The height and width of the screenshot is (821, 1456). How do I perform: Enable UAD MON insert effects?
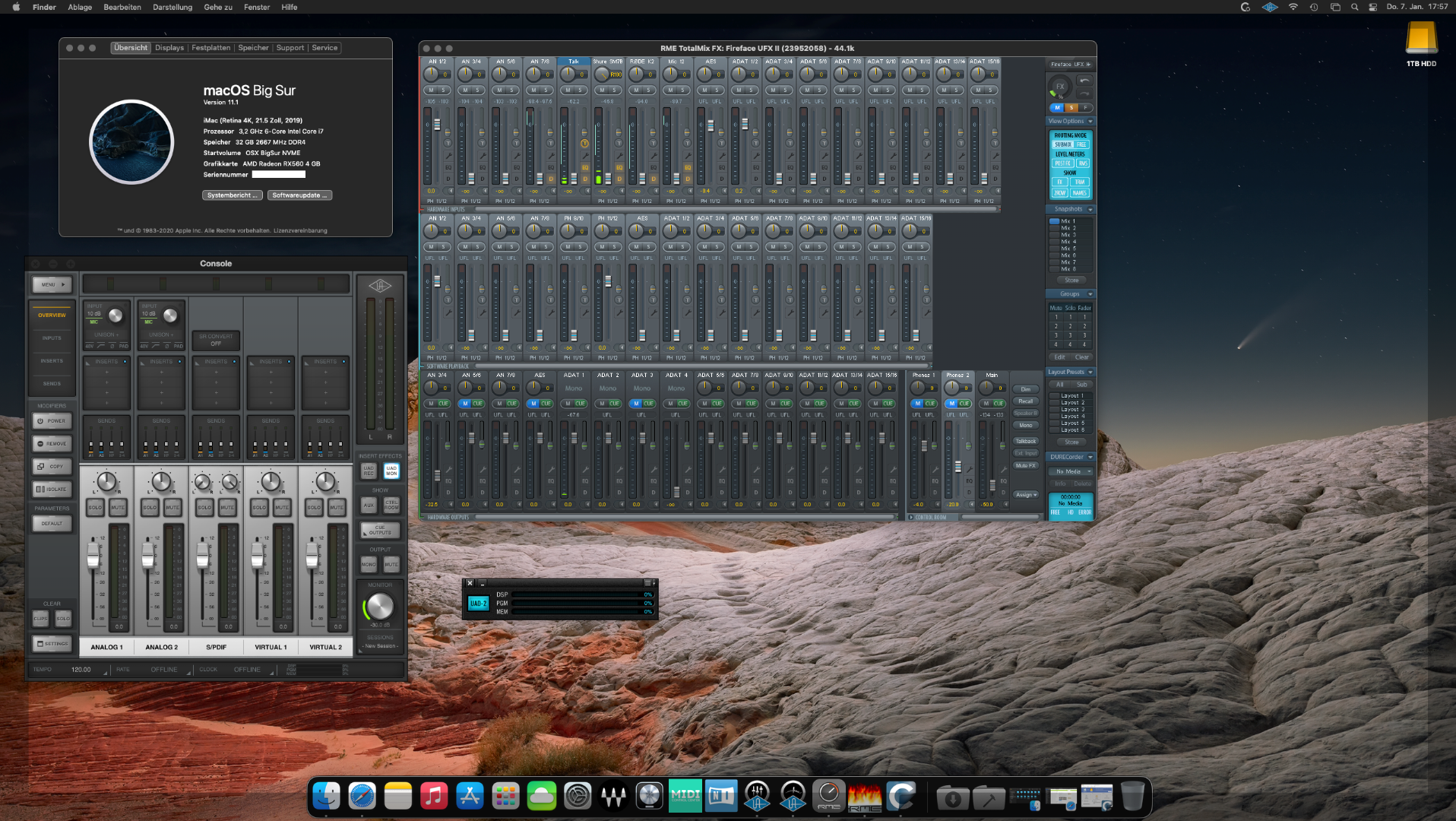pos(391,471)
